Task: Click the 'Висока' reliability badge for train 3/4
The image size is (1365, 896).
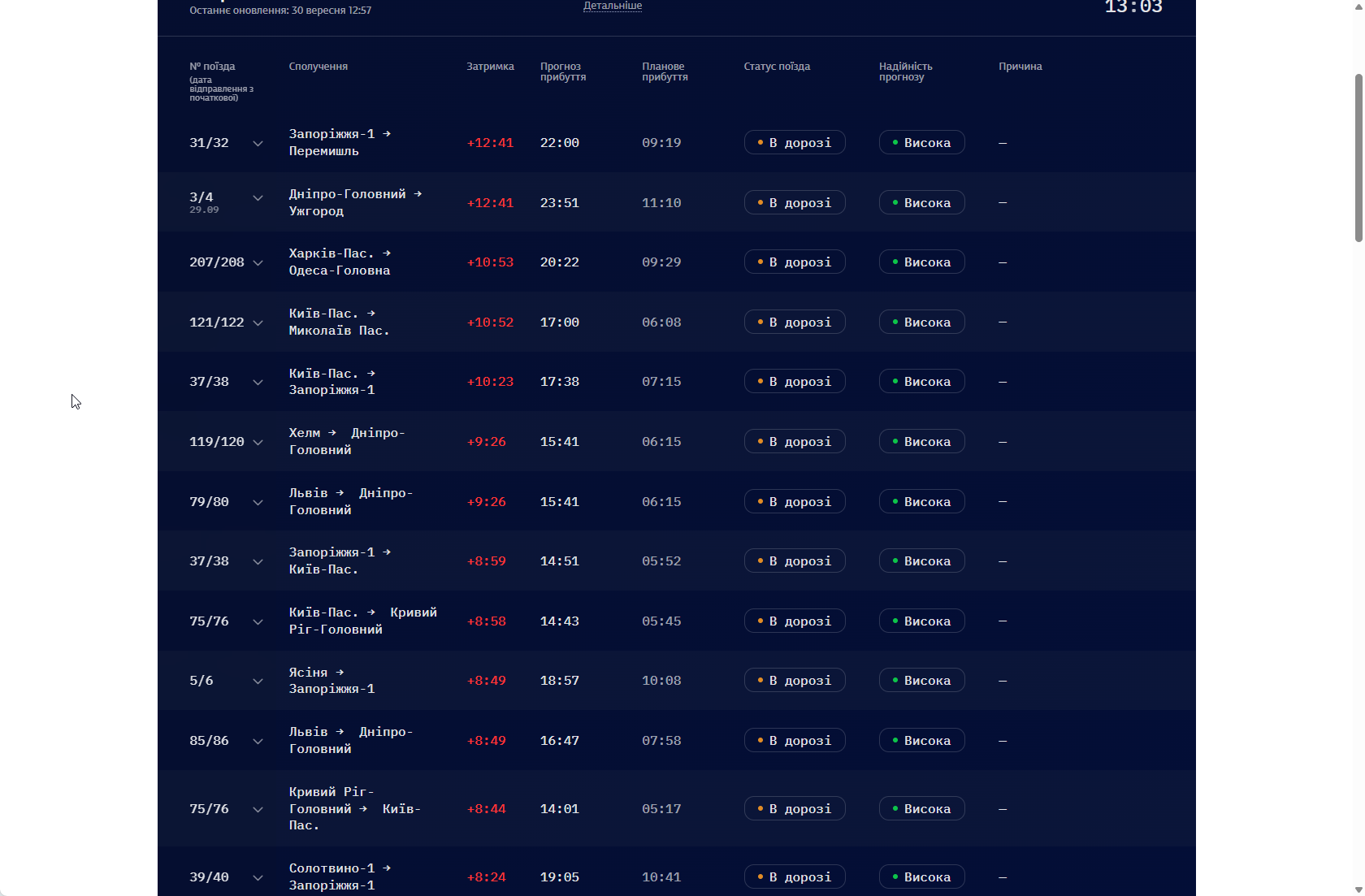Action: point(921,202)
